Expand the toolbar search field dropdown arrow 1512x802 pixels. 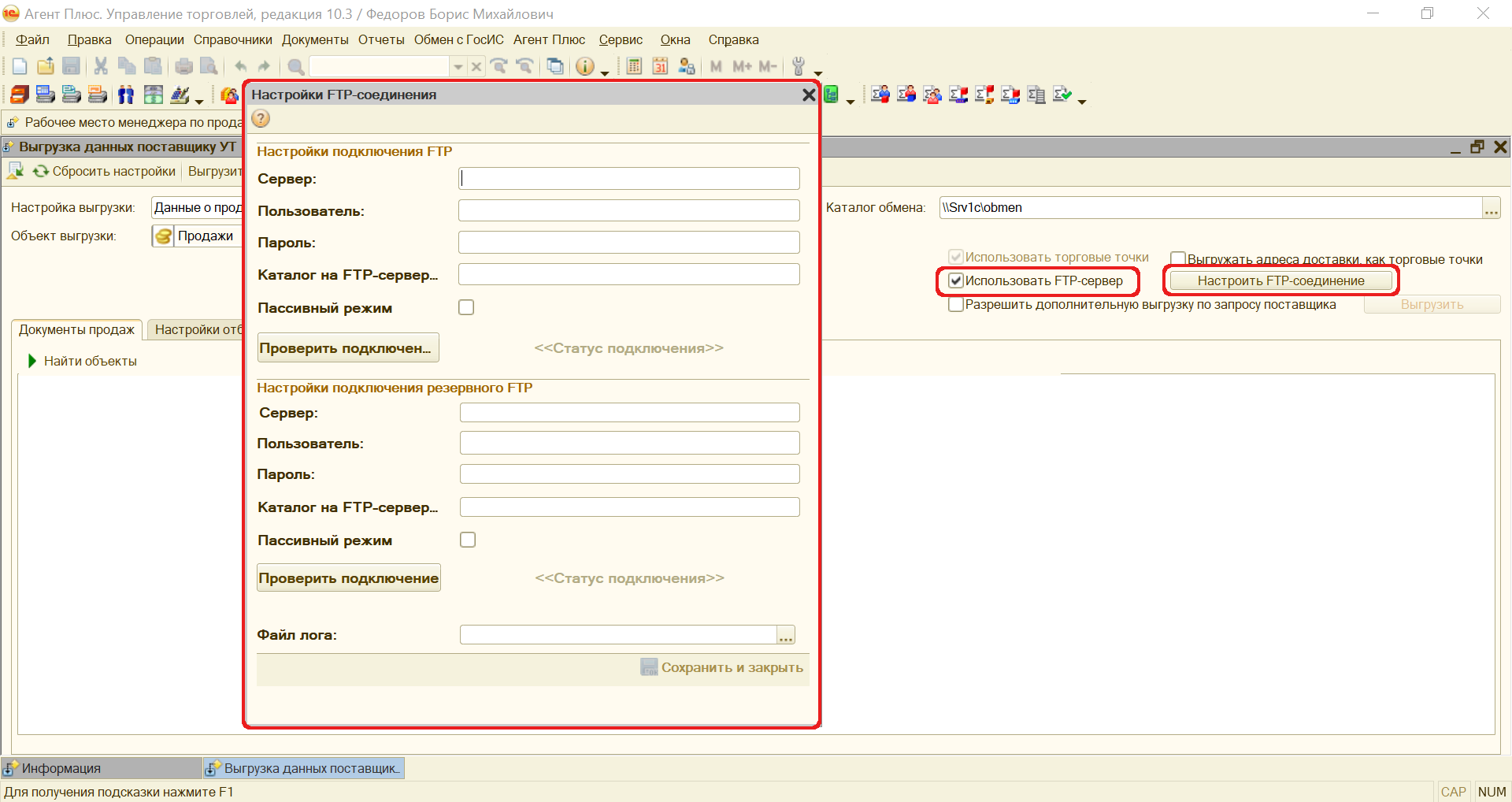point(458,67)
